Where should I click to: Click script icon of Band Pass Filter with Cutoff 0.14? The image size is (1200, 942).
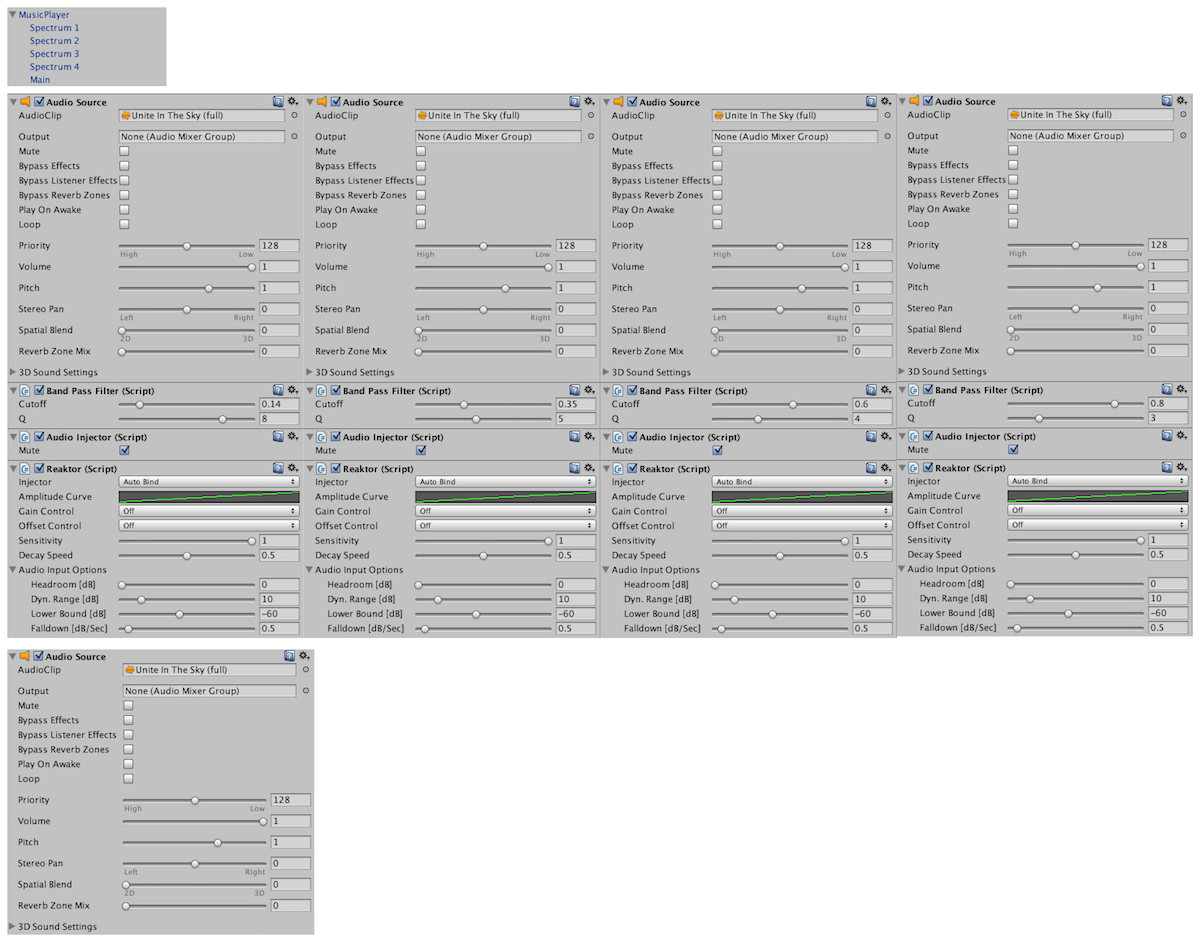[x=26, y=391]
